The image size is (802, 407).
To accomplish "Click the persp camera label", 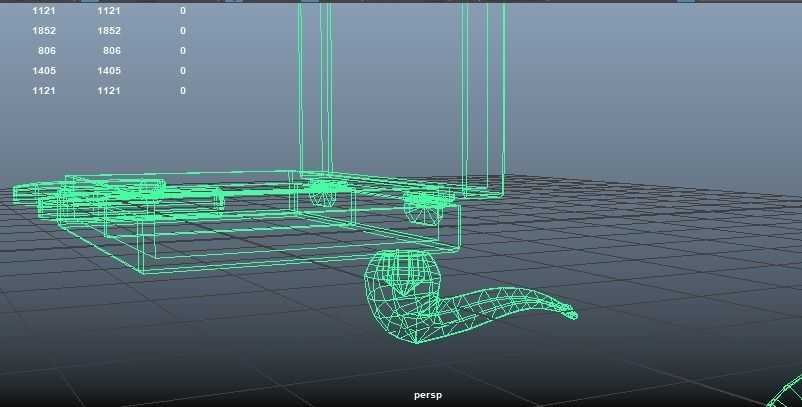I will tap(428, 395).
